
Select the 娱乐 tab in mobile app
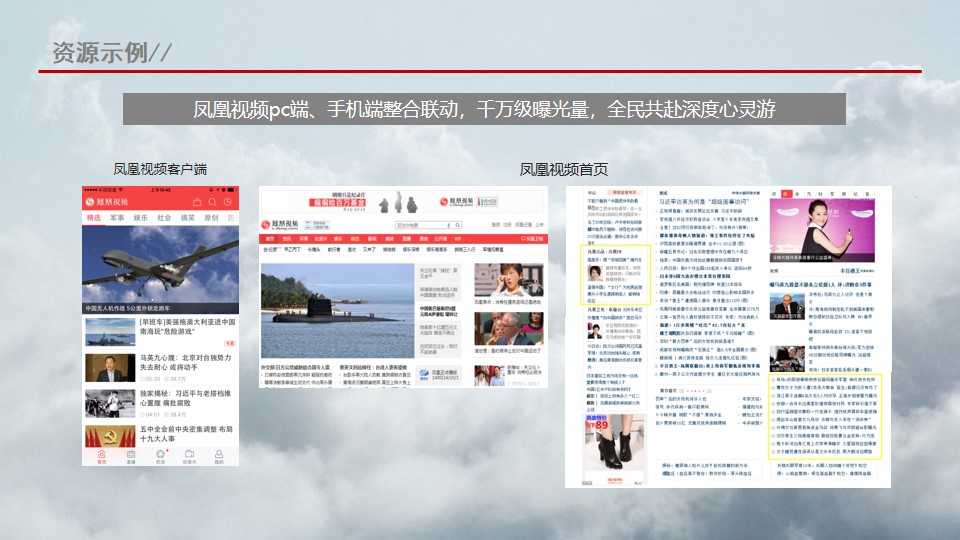(141, 218)
